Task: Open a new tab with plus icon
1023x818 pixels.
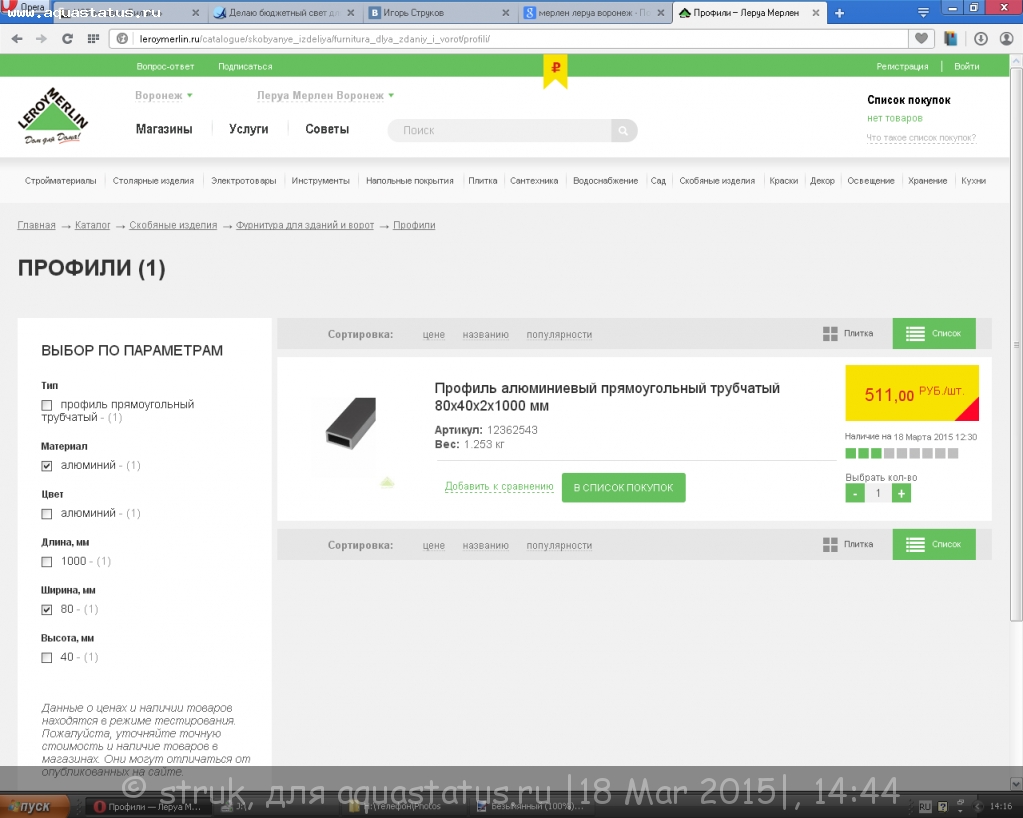Action: point(840,13)
